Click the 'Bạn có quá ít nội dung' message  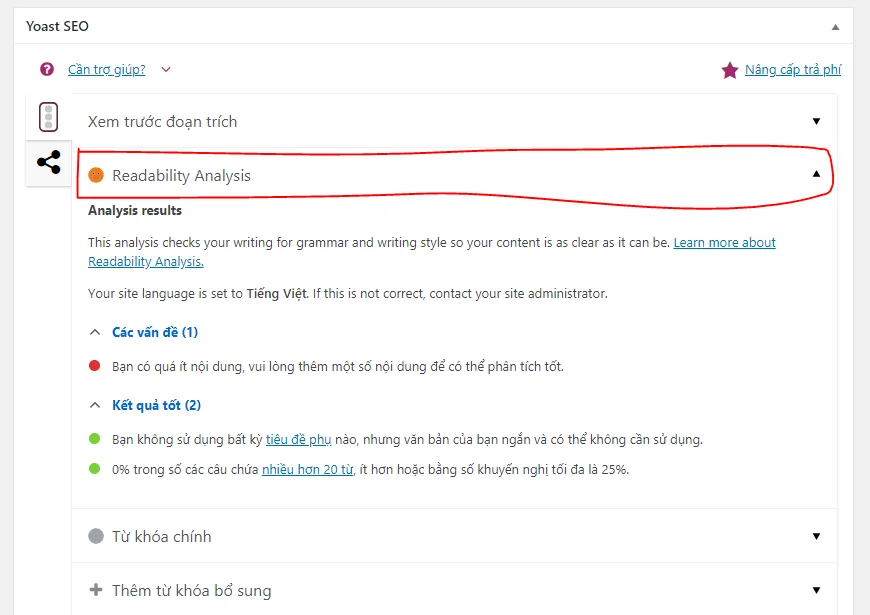point(338,366)
